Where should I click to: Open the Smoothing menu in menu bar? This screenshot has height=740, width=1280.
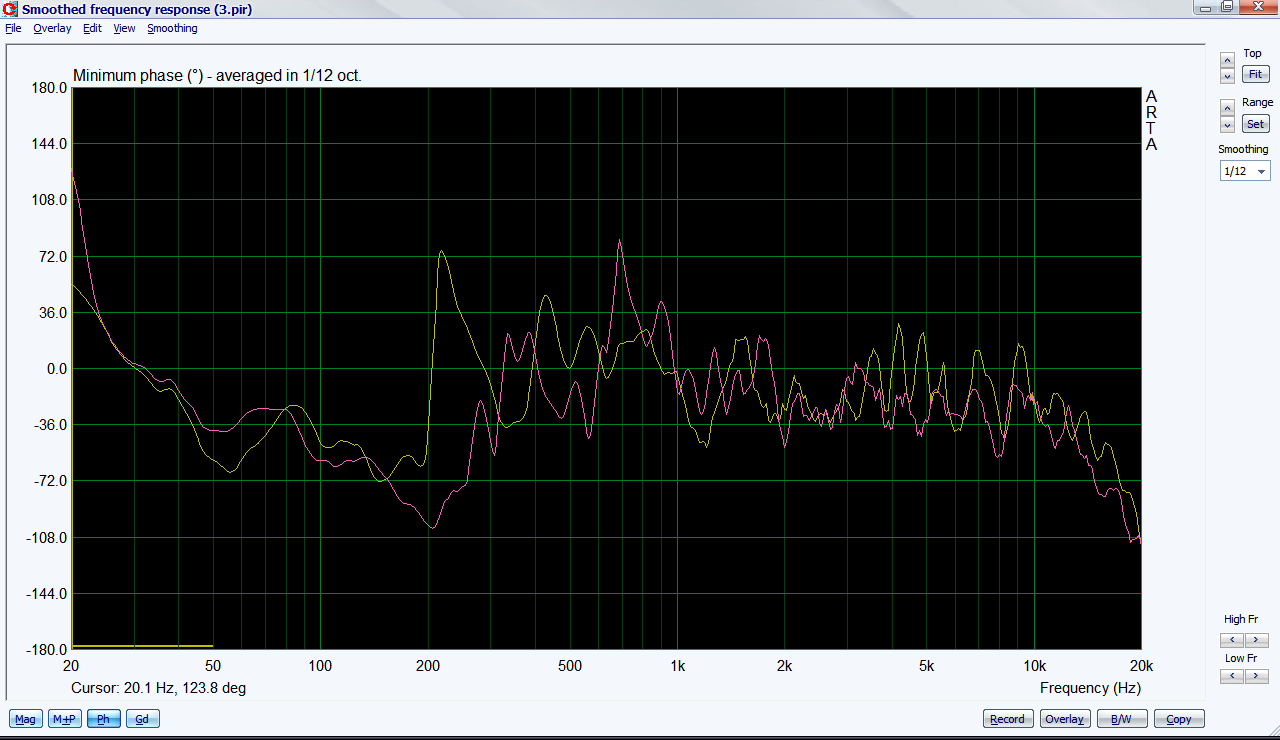[x=172, y=28]
